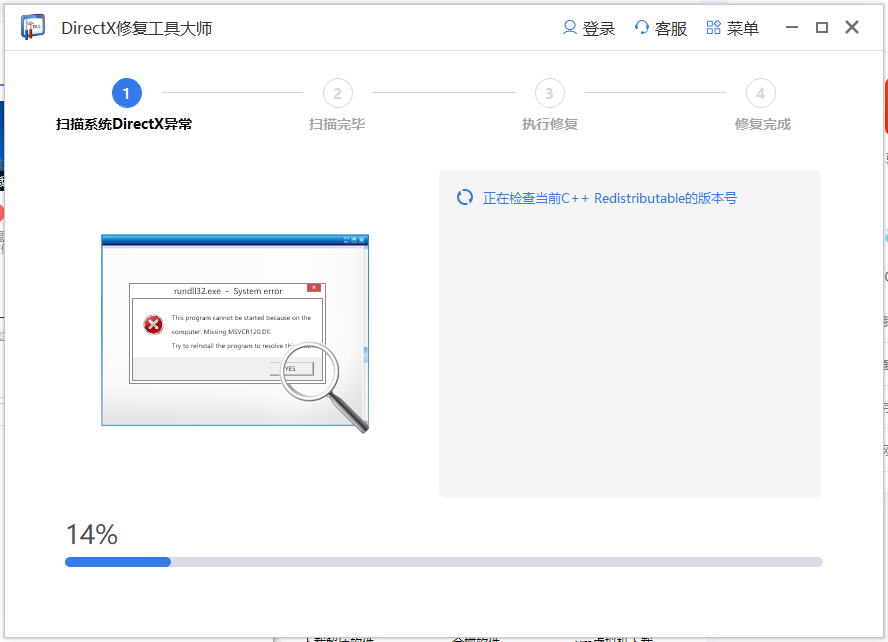
Task: Click the customer service headset icon
Action: pyautogui.click(x=642, y=28)
